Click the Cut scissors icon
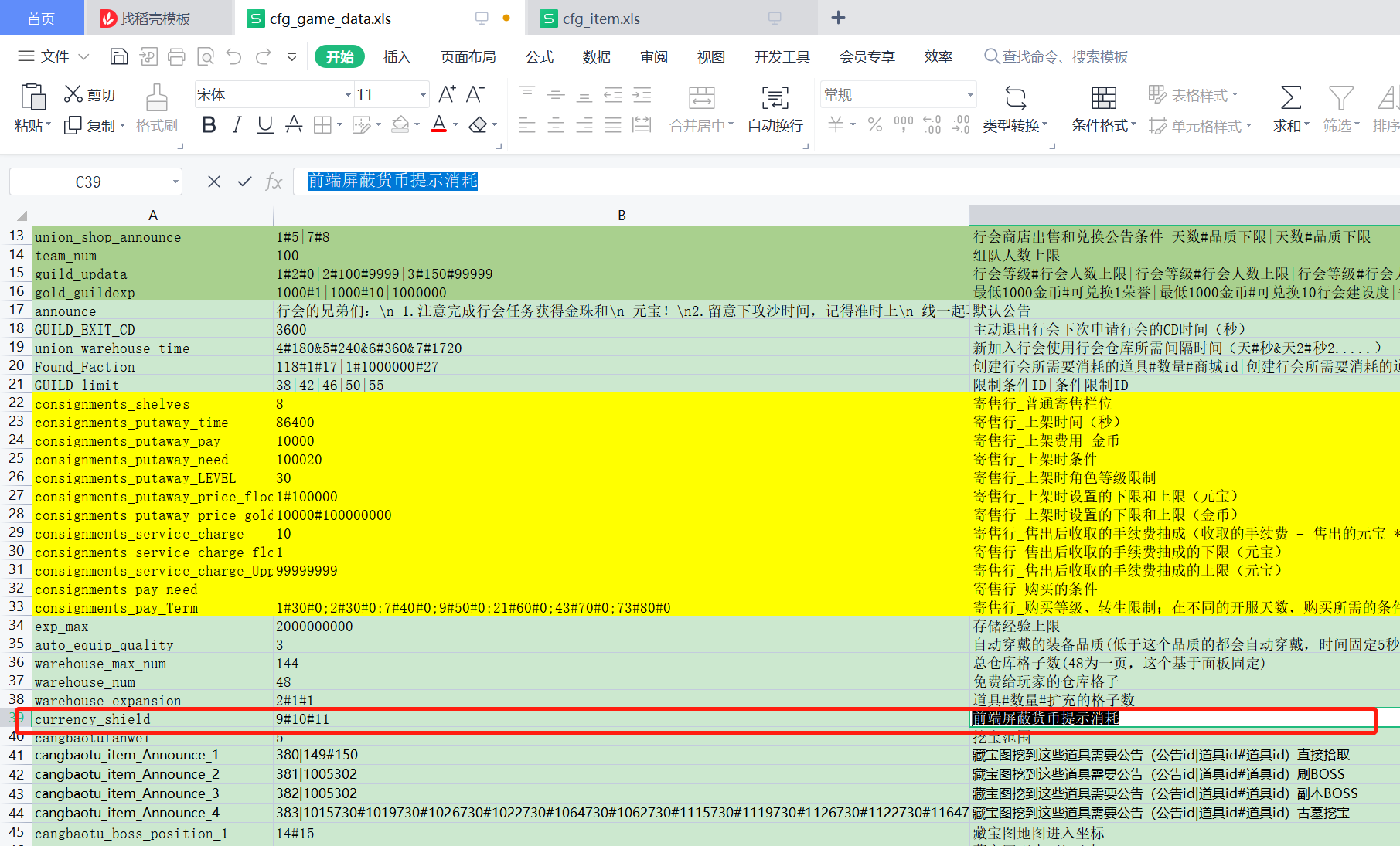The height and width of the screenshot is (846, 1400). point(73,94)
